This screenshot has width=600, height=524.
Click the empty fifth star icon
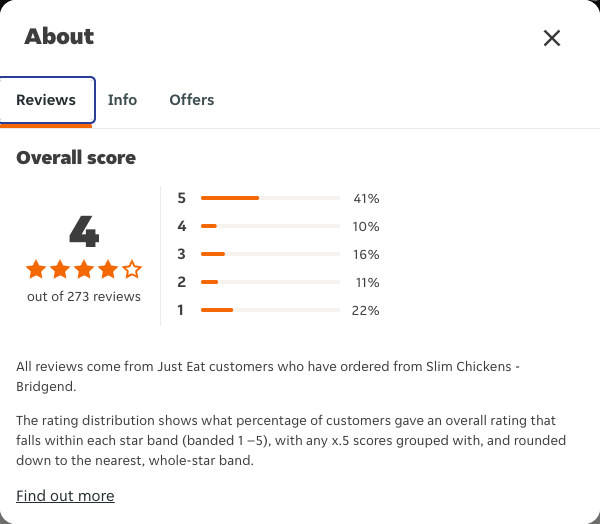tap(132, 269)
